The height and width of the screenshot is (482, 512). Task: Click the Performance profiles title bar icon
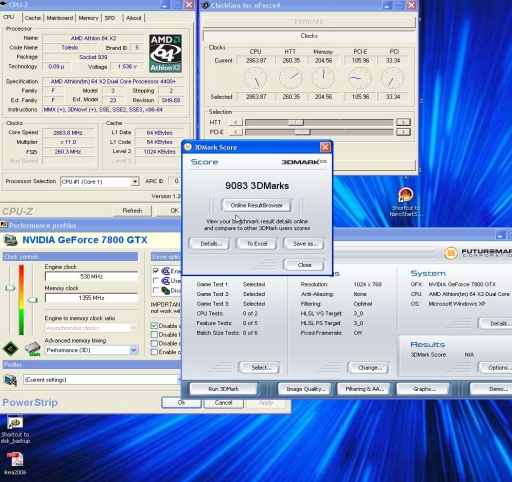tap(4, 225)
